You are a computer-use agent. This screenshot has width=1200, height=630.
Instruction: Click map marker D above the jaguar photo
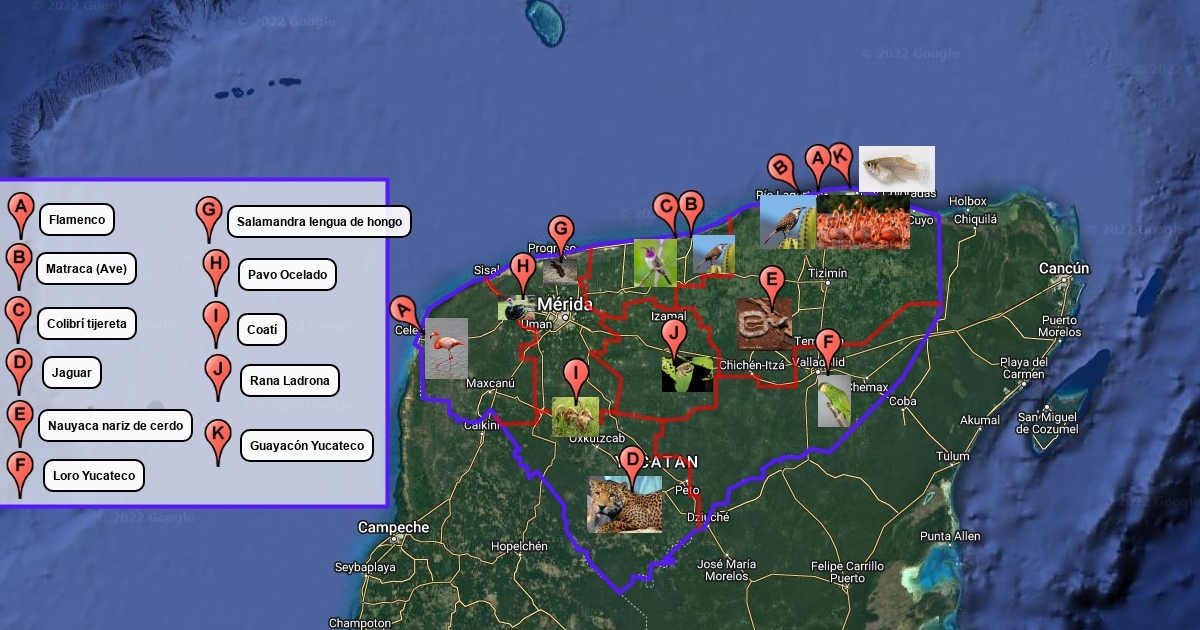click(x=631, y=463)
